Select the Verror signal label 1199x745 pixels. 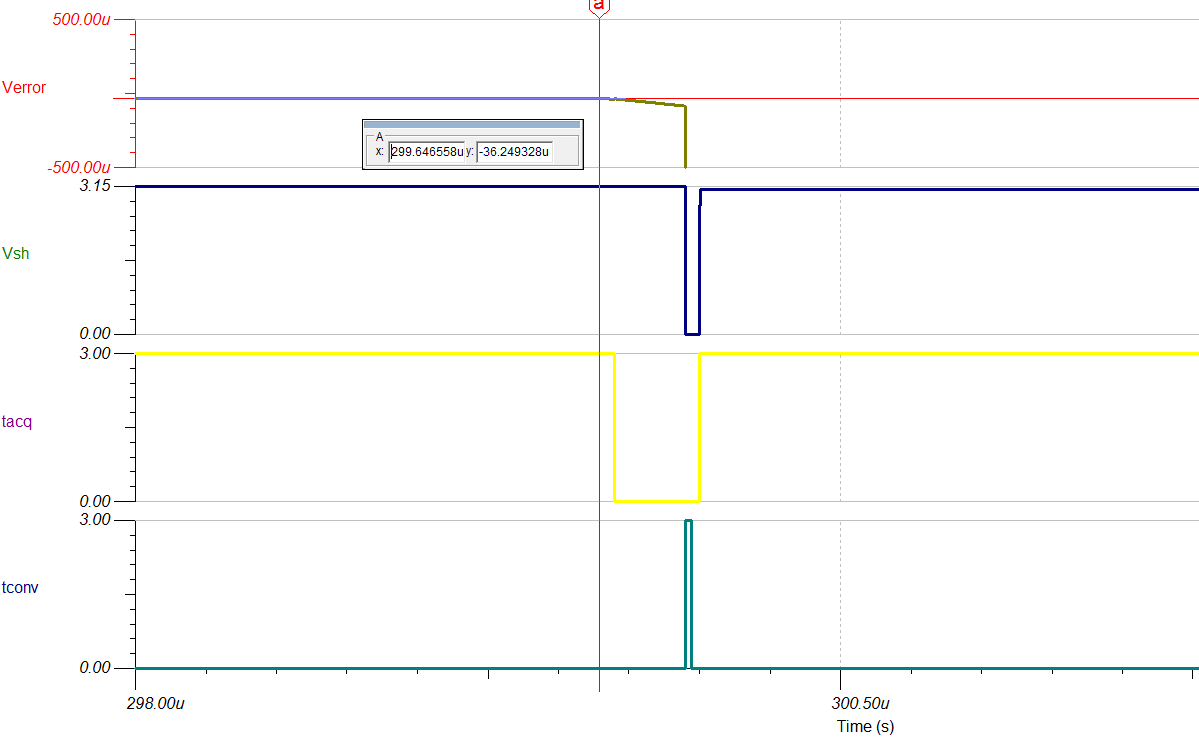pyautogui.click(x=24, y=87)
